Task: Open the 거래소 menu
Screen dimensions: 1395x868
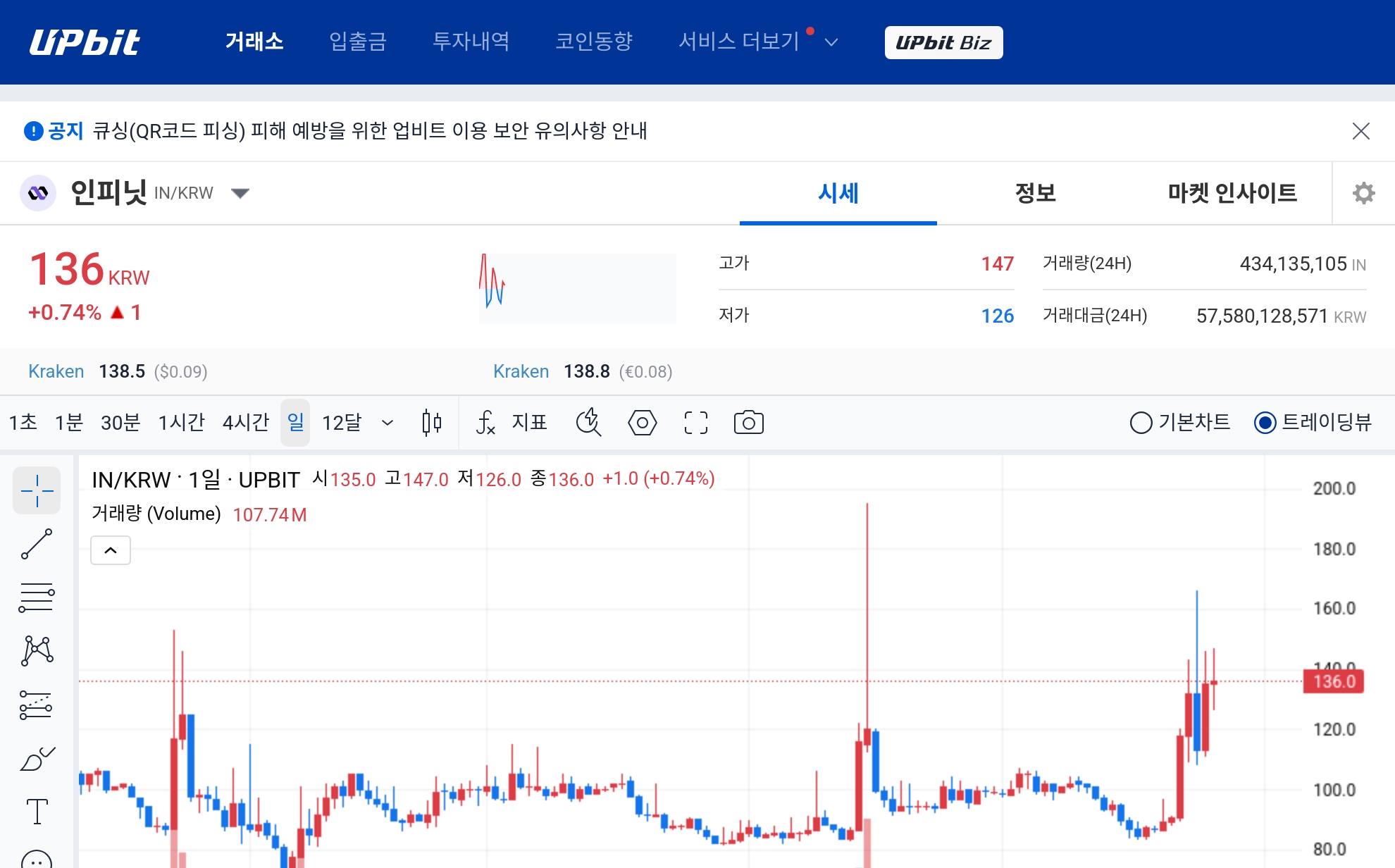Action: pyautogui.click(x=254, y=42)
